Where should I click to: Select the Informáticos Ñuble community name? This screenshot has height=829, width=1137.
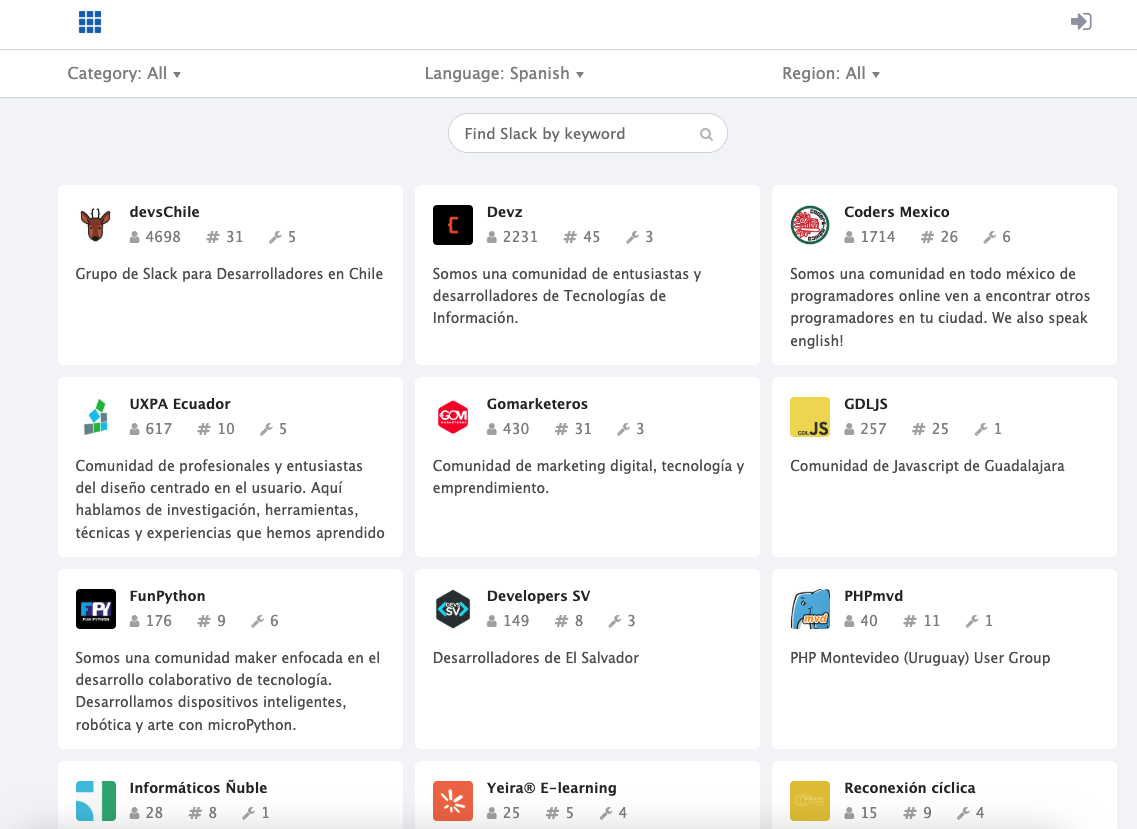[x=198, y=788]
